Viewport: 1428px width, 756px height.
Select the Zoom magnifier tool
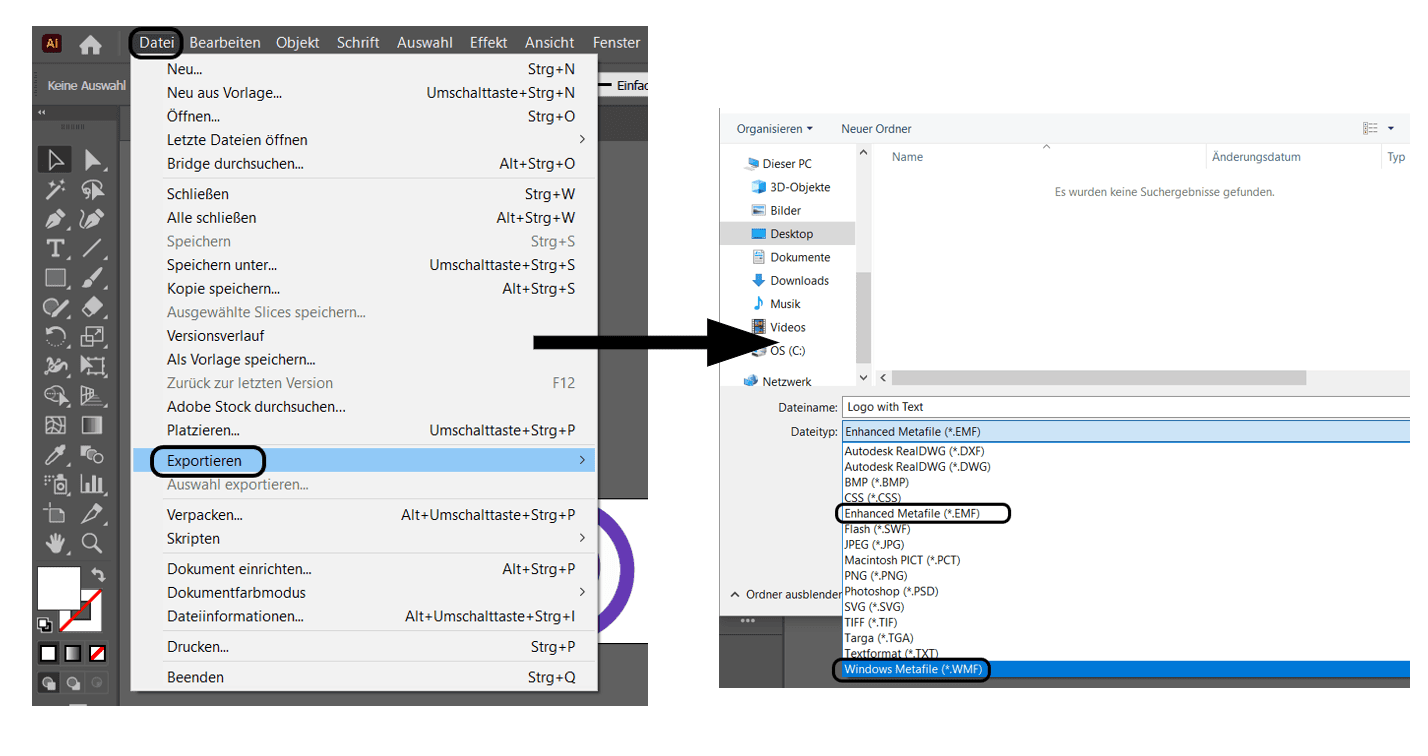(92, 543)
